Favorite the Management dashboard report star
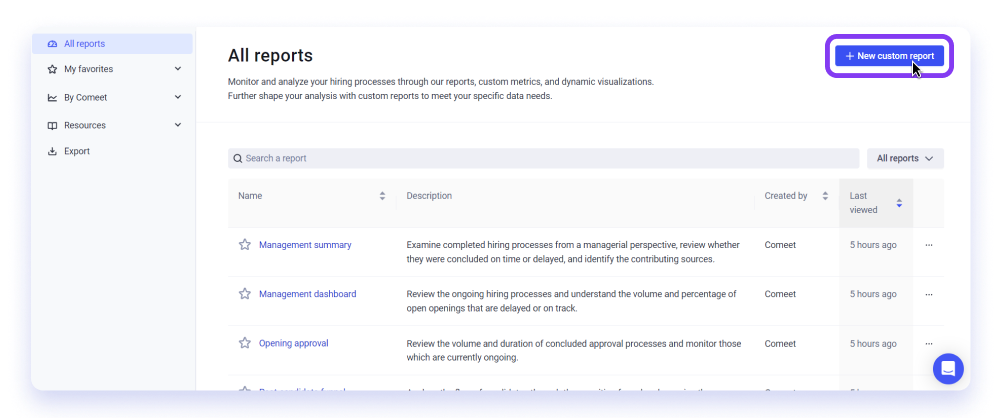Screen dimensions: 1001x418 (245, 294)
